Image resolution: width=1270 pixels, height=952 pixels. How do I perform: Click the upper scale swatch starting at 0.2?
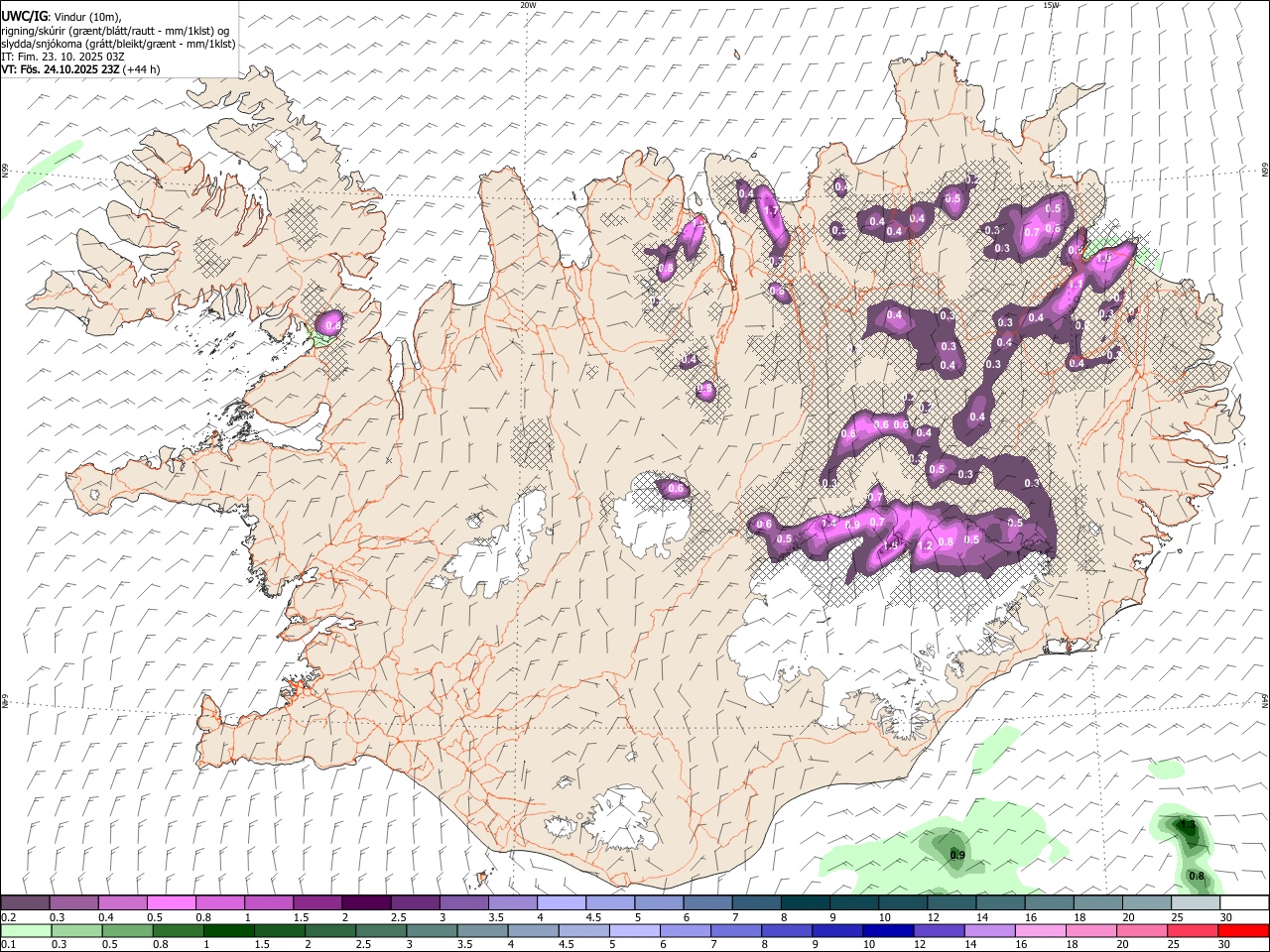tap(25, 902)
